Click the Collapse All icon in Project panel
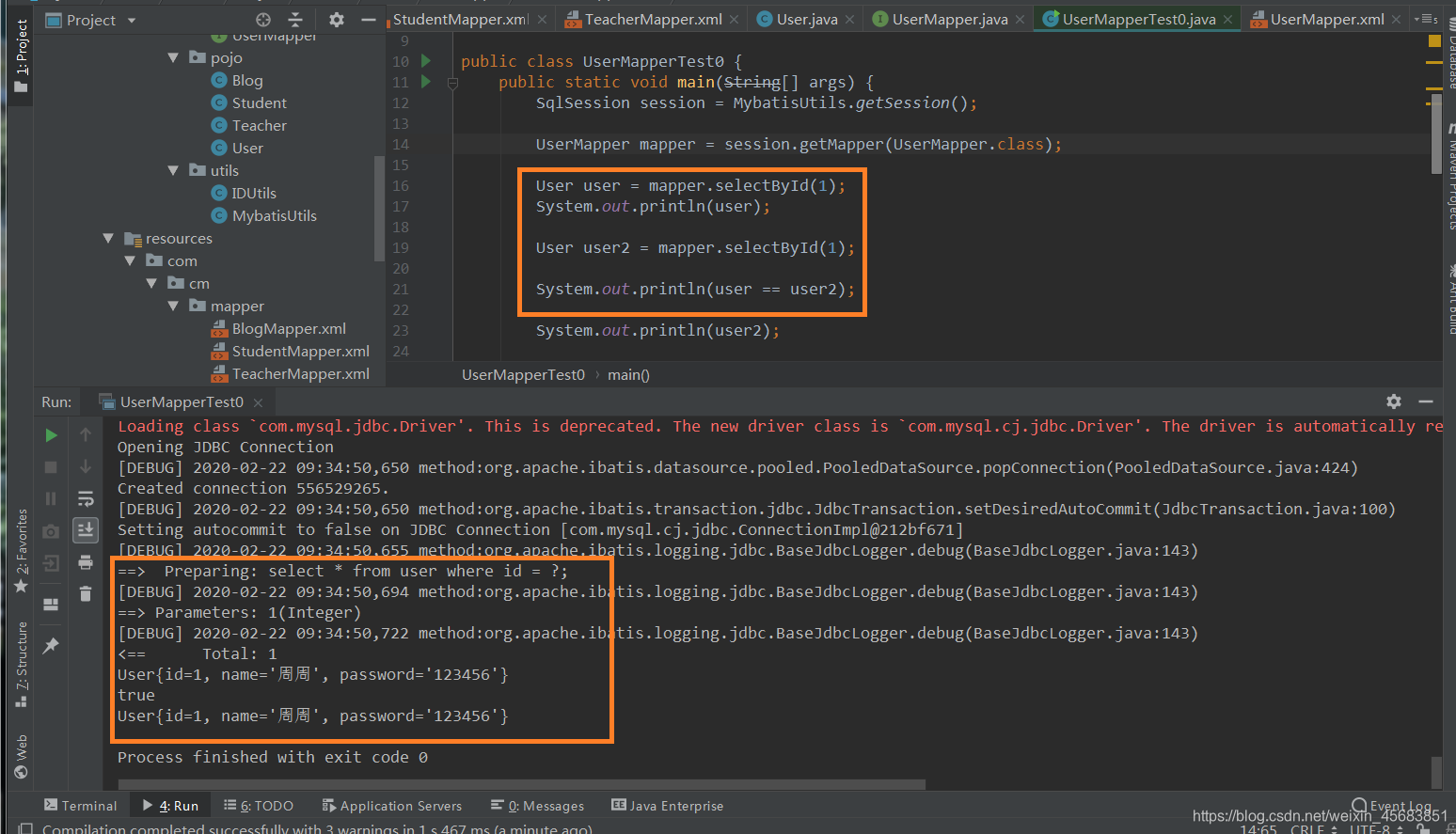The height and width of the screenshot is (834, 1456). [x=295, y=20]
